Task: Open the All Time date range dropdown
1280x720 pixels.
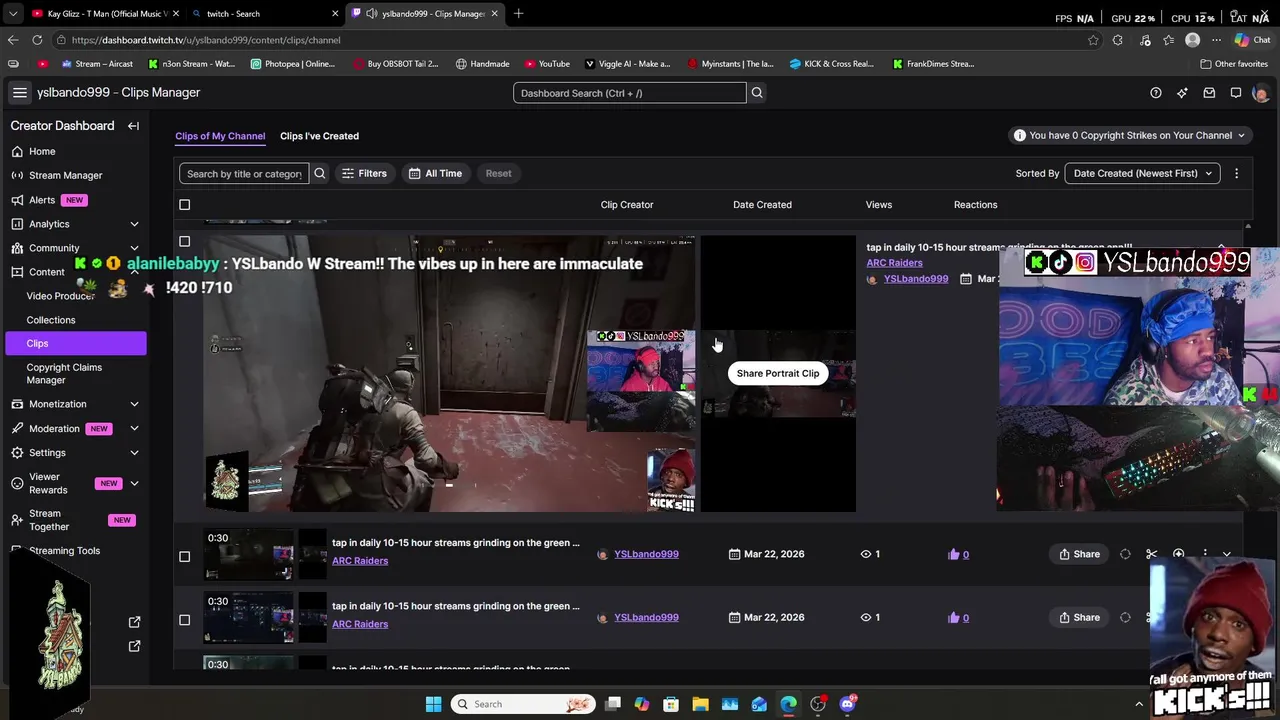Action: (x=435, y=173)
